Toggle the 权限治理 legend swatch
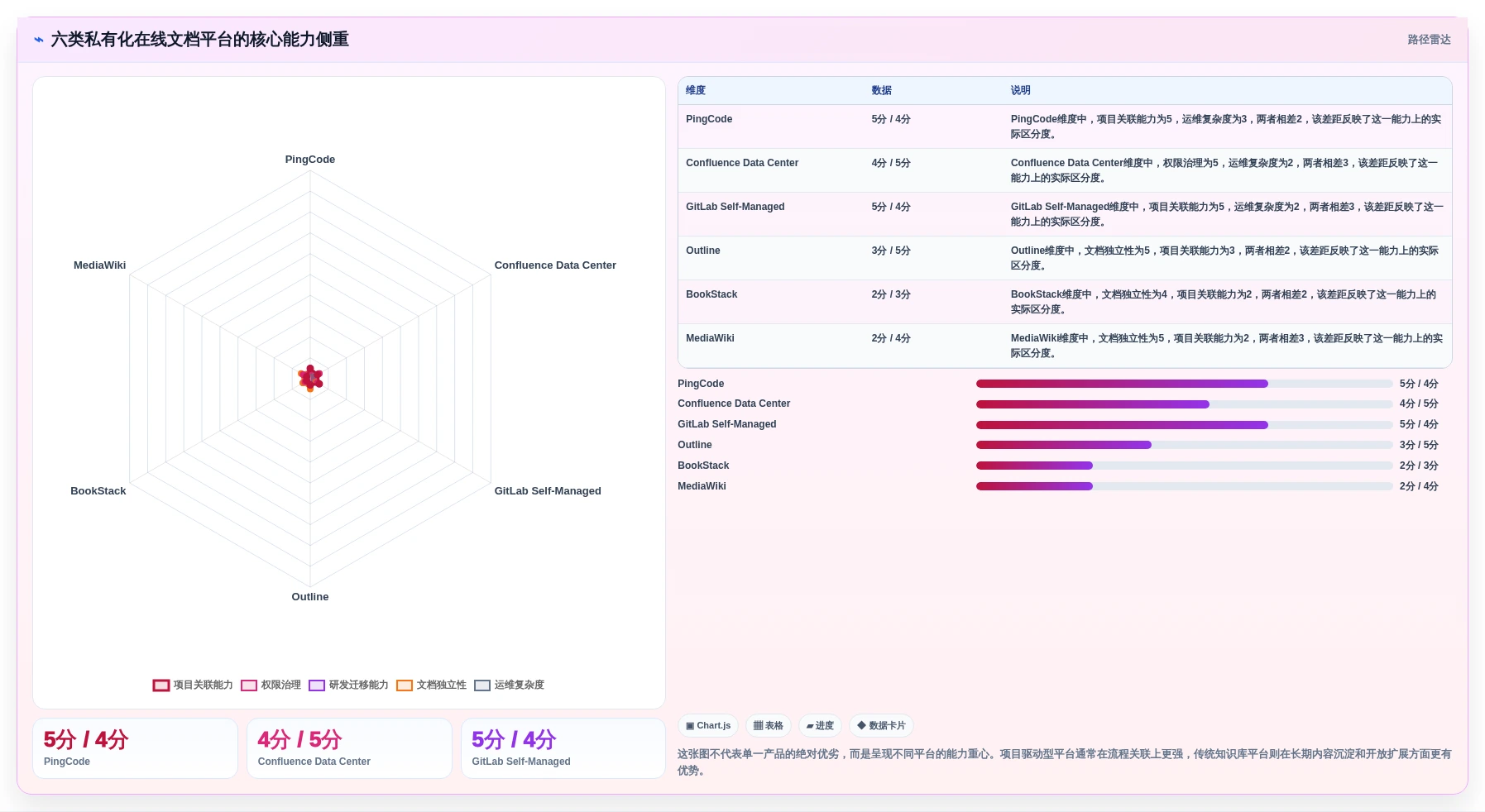The height and width of the screenshot is (812, 1485). (249, 685)
